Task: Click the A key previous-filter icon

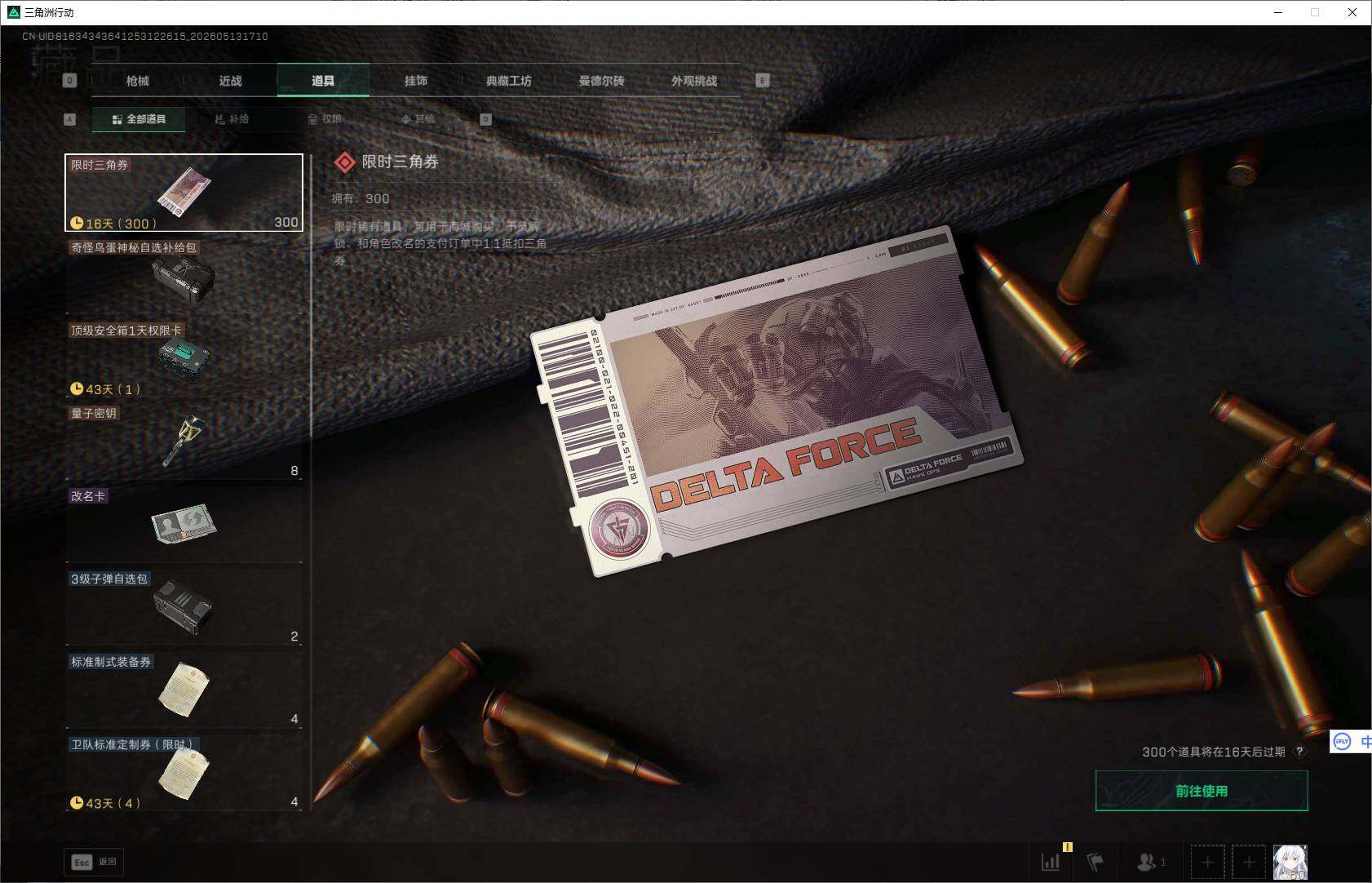Action: [69, 119]
